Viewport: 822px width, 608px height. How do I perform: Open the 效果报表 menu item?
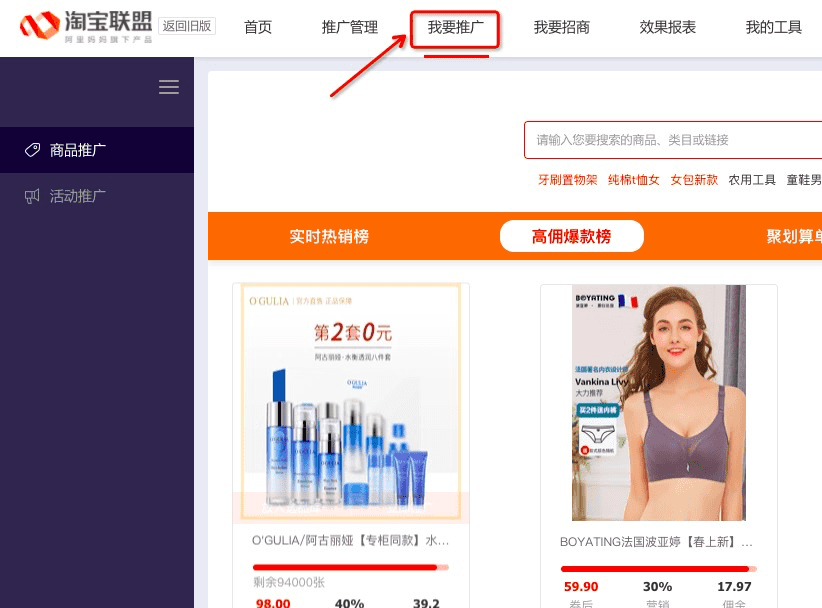pyautogui.click(x=667, y=27)
